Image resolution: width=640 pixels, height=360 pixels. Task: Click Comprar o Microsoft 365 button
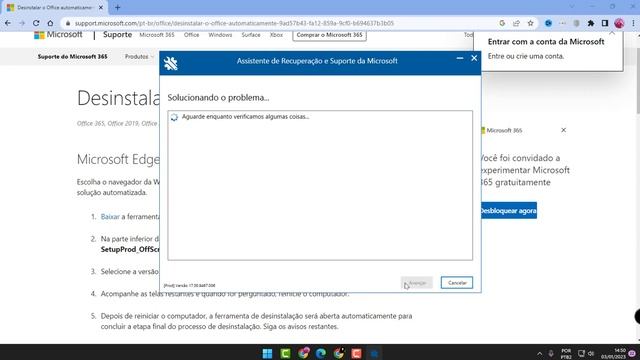click(329, 35)
